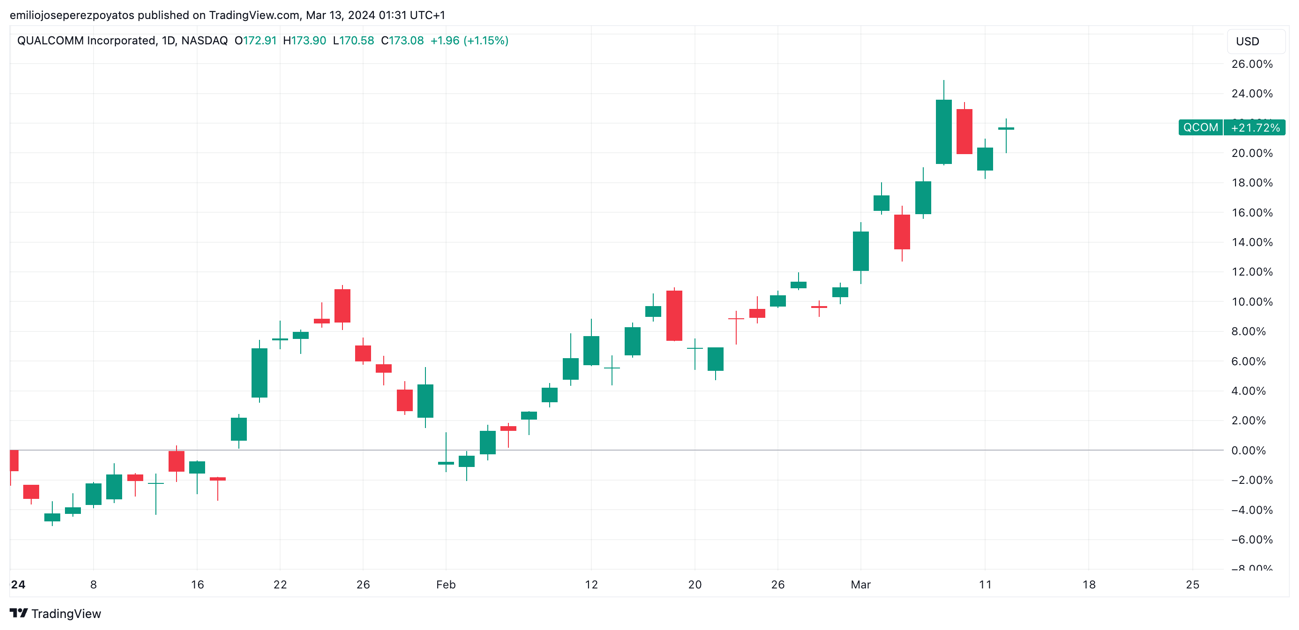Click the 26.00% level on price axis

coord(1252,64)
